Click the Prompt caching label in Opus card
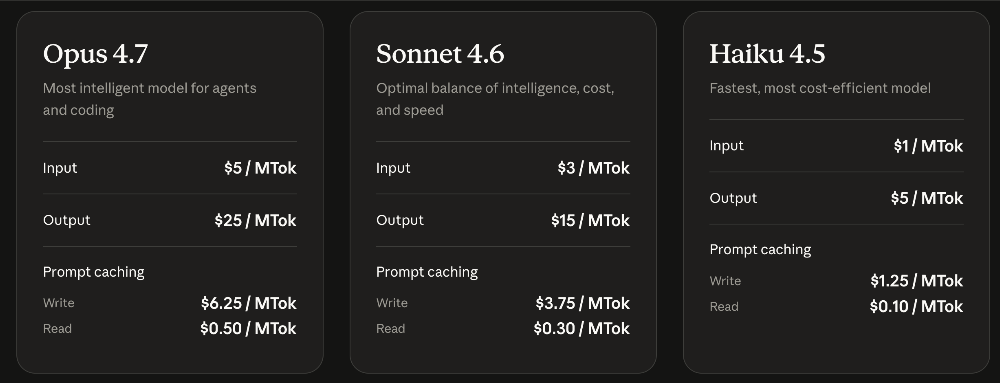This screenshot has width=1000, height=383. click(x=94, y=272)
